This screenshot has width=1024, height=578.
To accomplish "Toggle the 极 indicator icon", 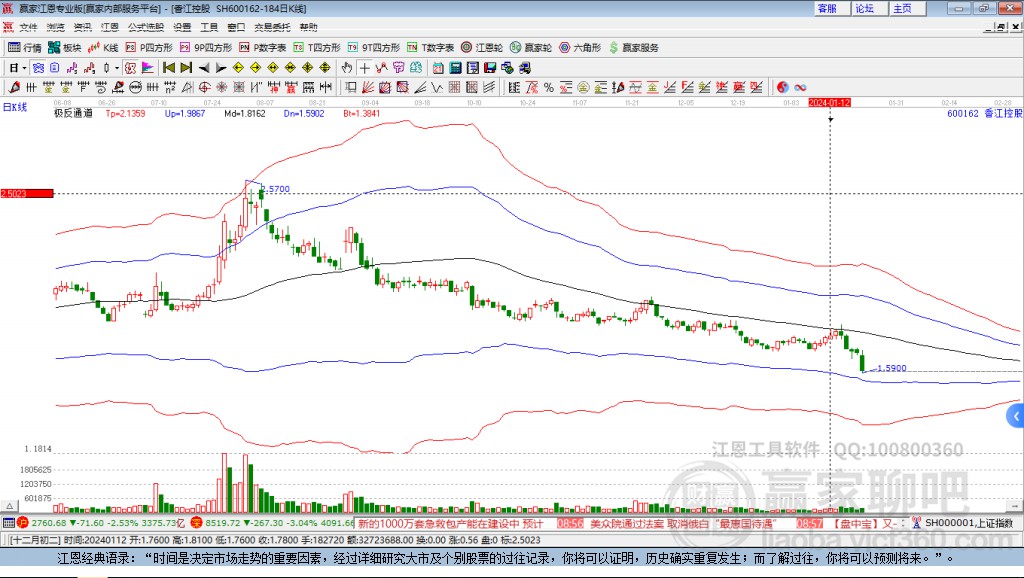I will point(130,68).
